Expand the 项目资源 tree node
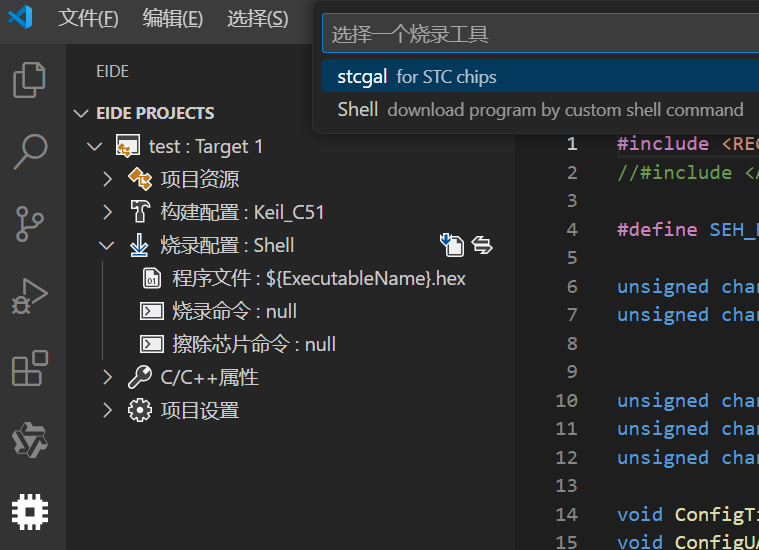Screen dimensions: 759x550 [107, 179]
